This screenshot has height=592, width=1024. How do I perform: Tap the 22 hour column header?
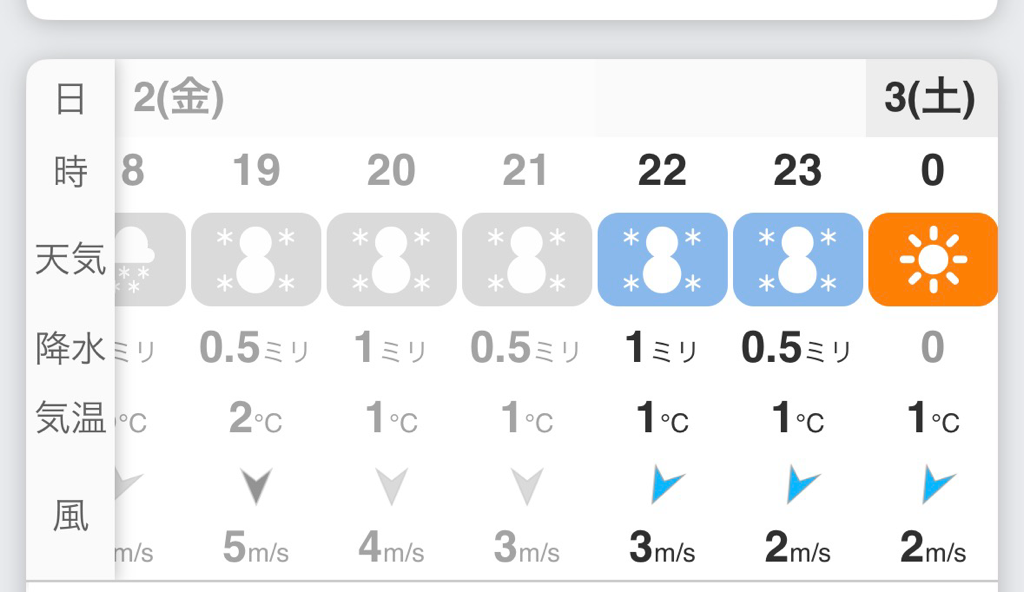662,171
